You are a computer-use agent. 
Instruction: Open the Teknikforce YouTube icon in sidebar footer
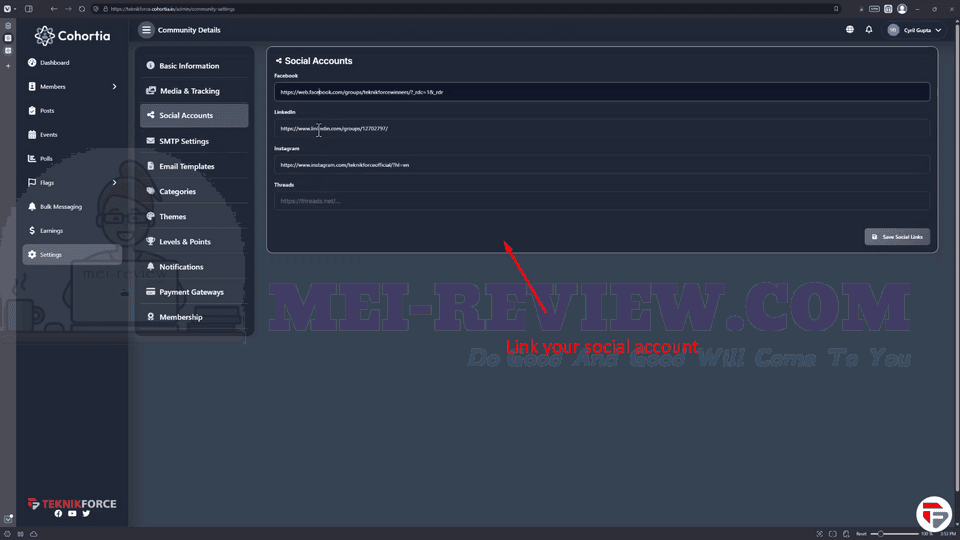point(72,514)
